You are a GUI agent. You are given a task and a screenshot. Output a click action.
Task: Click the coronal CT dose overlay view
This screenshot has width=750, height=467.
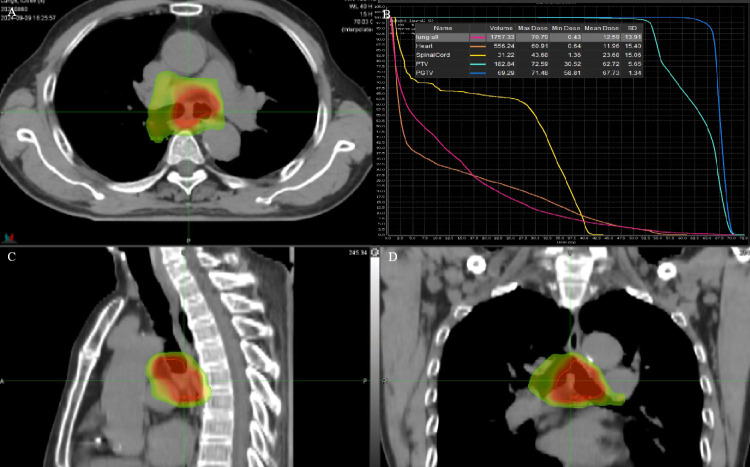coord(565,357)
